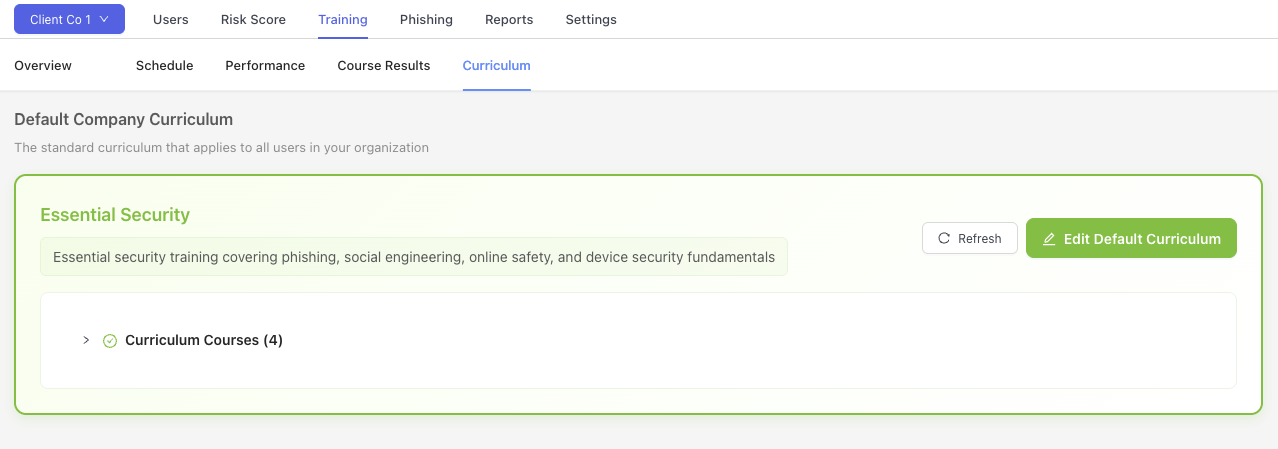The width and height of the screenshot is (1278, 449).
Task: Click the green check circle beside Curriculum Courses
Action: [111, 341]
